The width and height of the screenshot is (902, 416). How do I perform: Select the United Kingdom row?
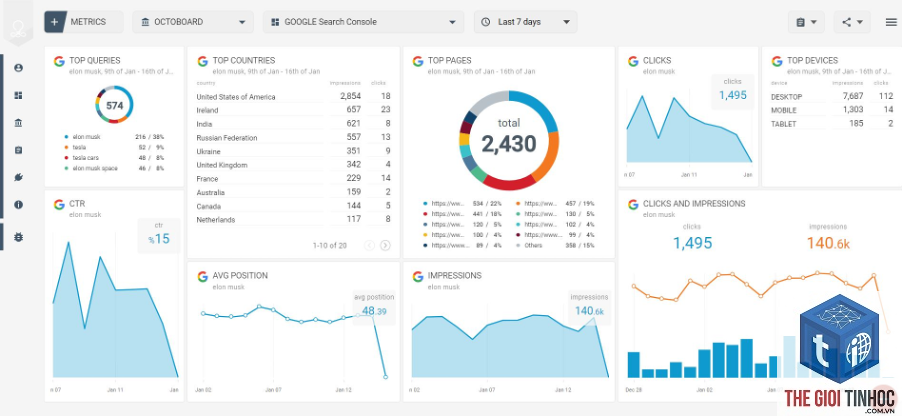click(x=293, y=165)
